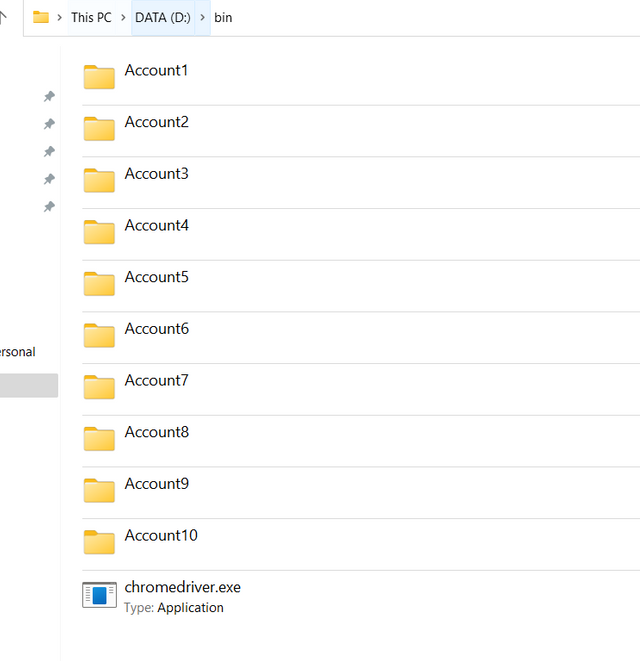Image resolution: width=640 pixels, height=661 pixels.
Task: Select the Account4 folder name
Action: pyautogui.click(x=156, y=226)
